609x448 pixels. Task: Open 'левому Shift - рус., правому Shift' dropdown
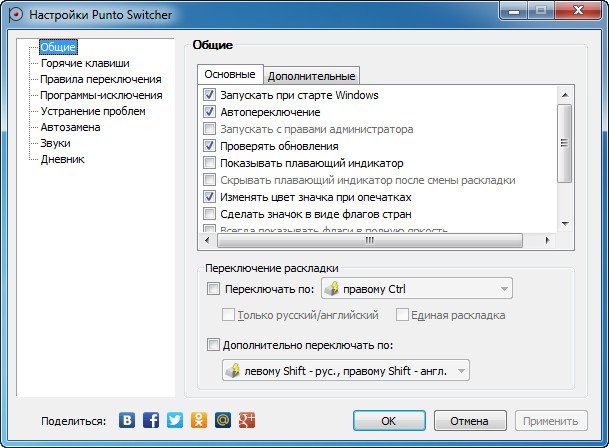tap(346, 371)
